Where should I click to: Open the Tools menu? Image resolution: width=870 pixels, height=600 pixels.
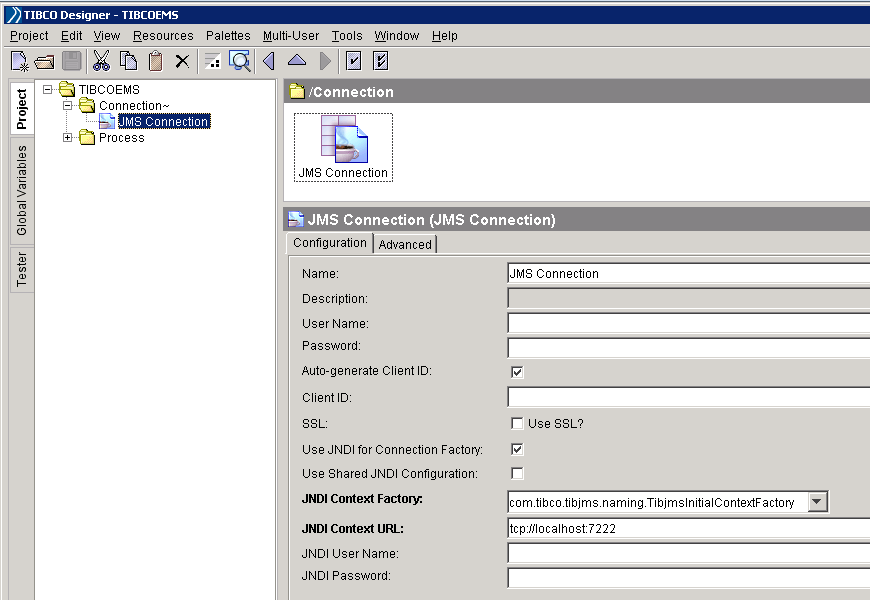(x=347, y=36)
